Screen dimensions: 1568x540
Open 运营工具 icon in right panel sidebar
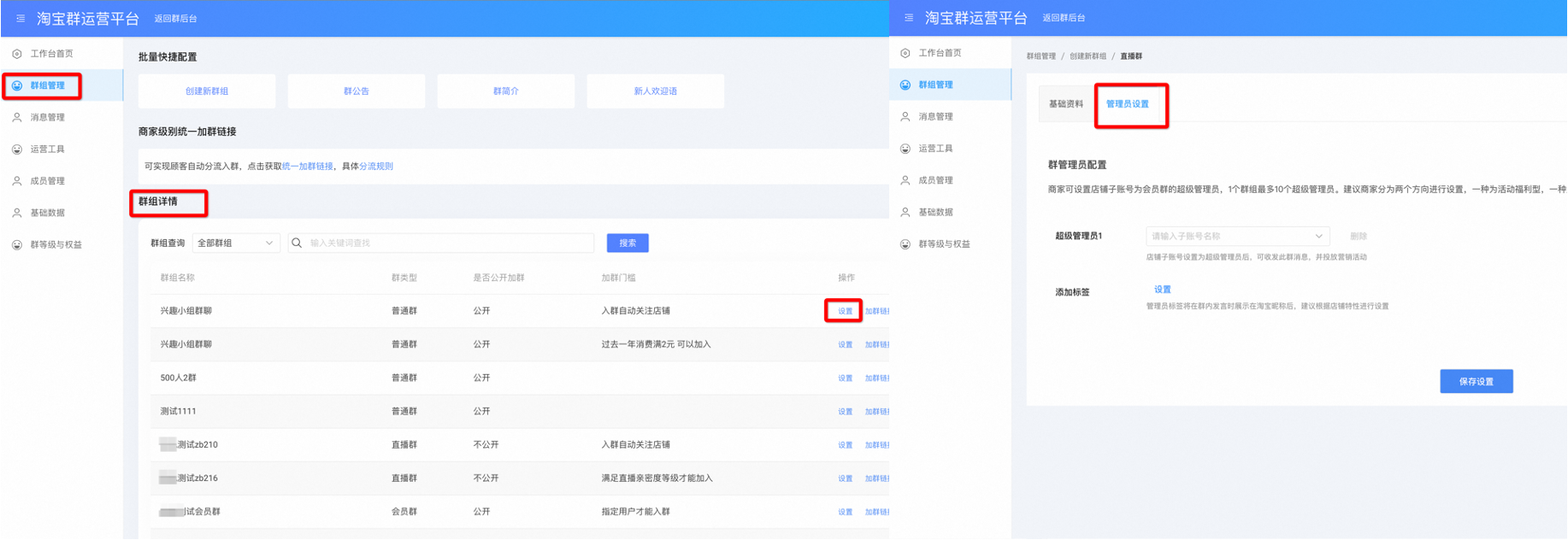click(x=905, y=149)
